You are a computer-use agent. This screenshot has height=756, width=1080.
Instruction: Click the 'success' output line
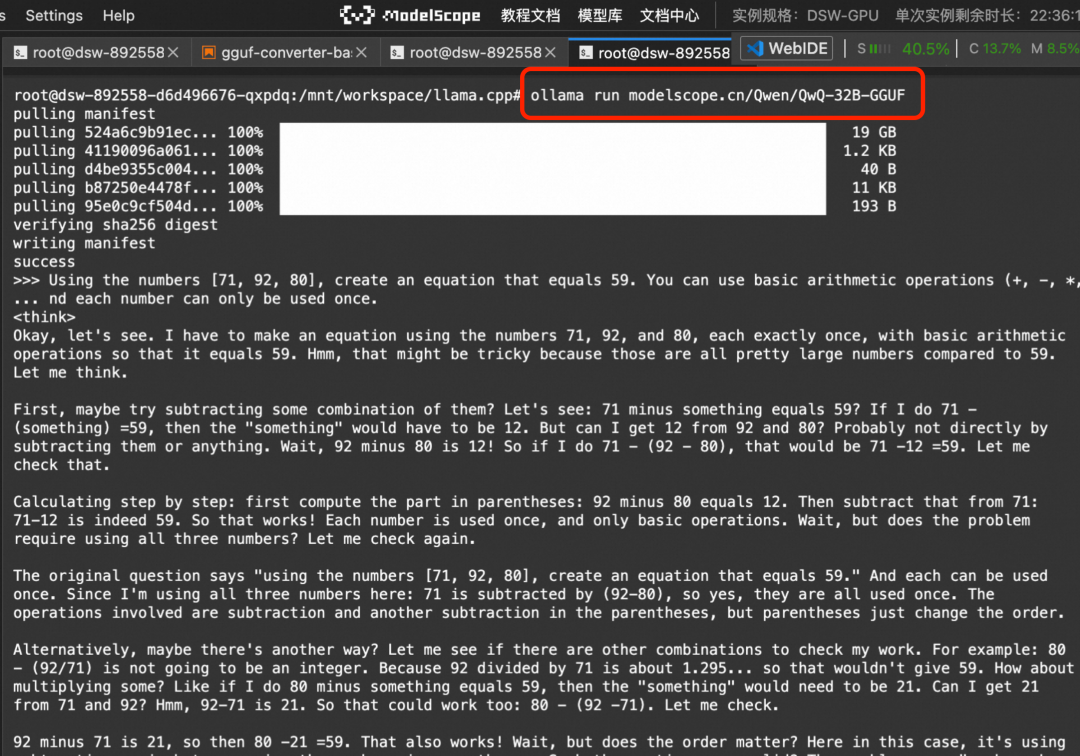(x=44, y=262)
